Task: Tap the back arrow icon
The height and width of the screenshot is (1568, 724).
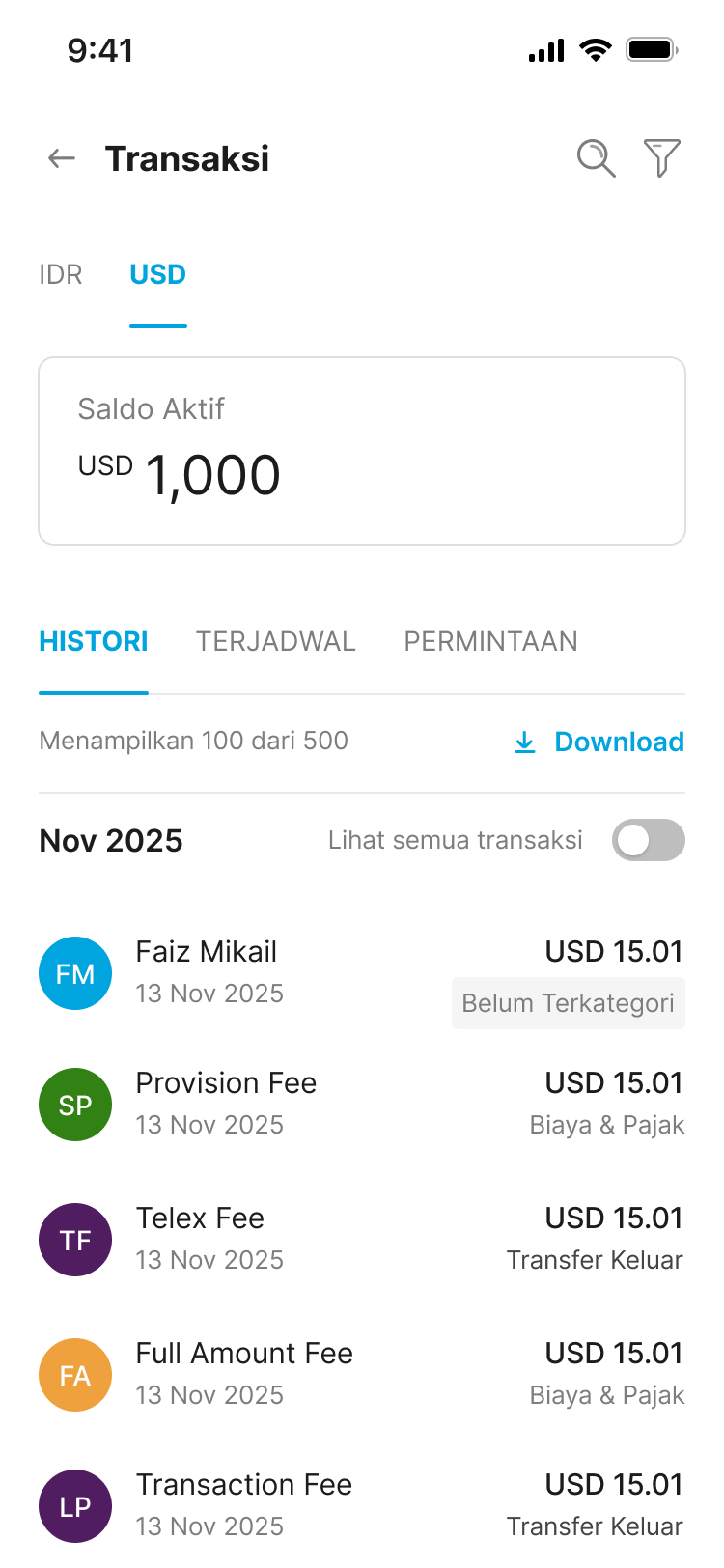Action: coord(62,158)
